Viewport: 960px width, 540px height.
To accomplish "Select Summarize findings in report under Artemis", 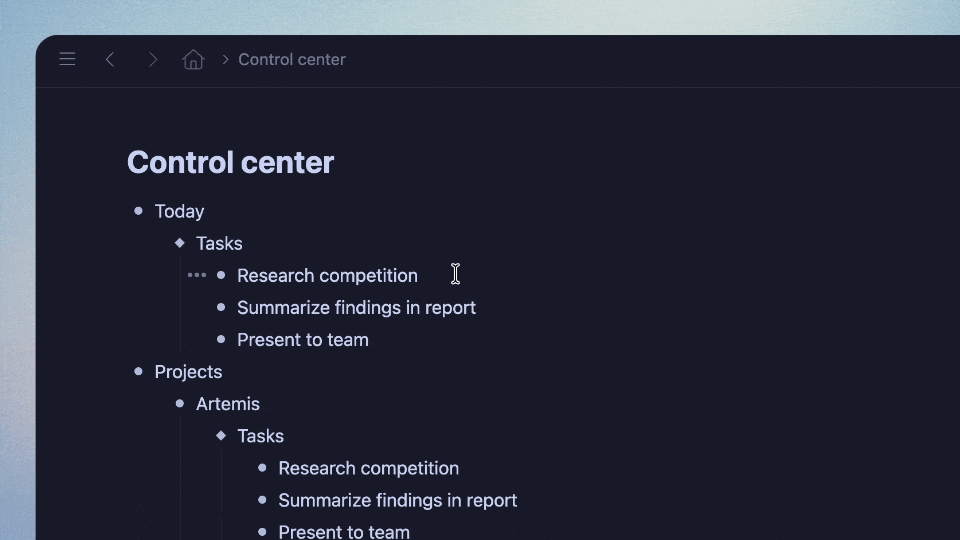I will click(397, 500).
